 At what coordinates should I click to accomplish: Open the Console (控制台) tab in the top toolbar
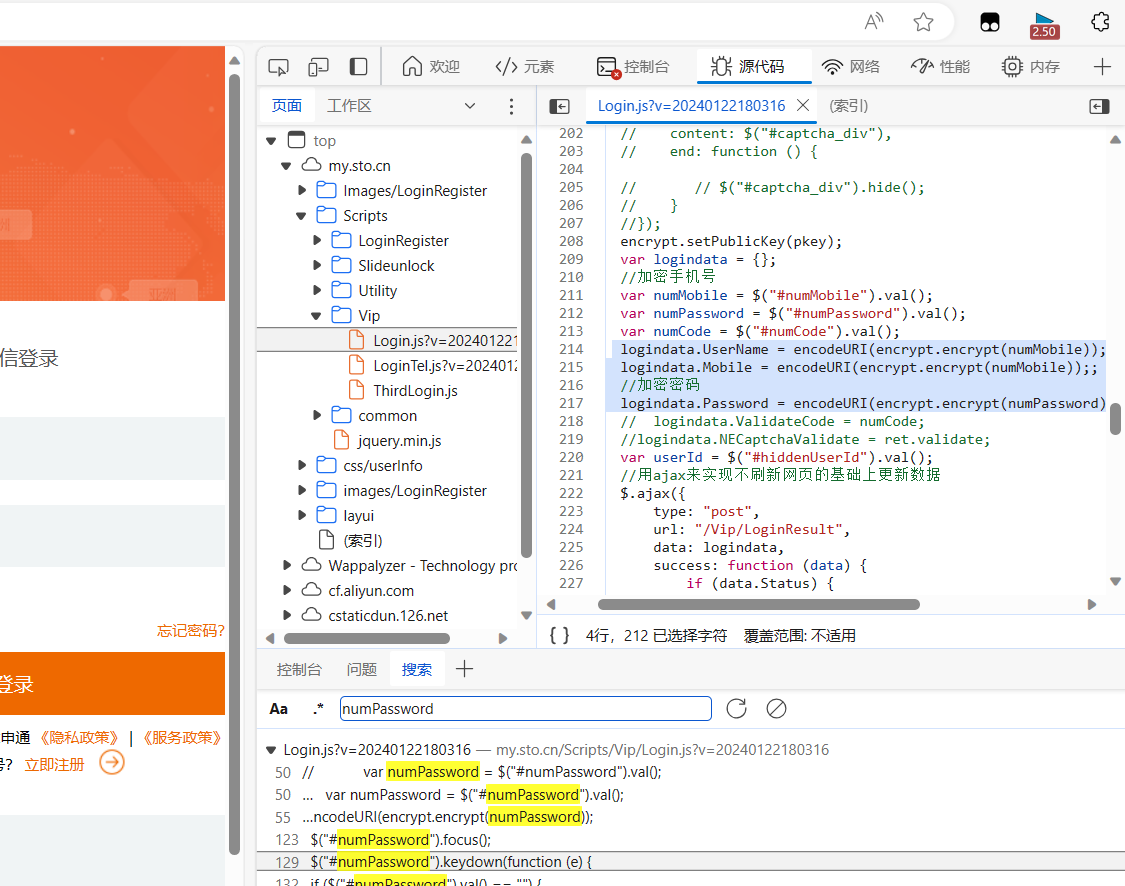633,67
